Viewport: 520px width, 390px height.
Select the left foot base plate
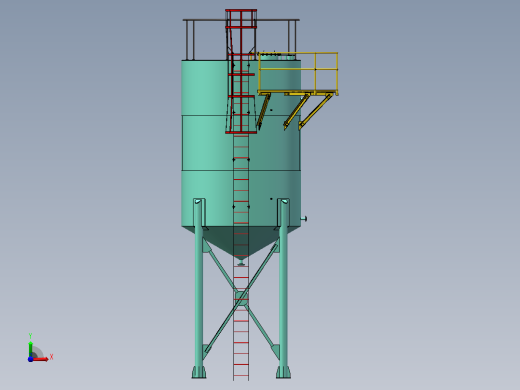(x=199, y=373)
